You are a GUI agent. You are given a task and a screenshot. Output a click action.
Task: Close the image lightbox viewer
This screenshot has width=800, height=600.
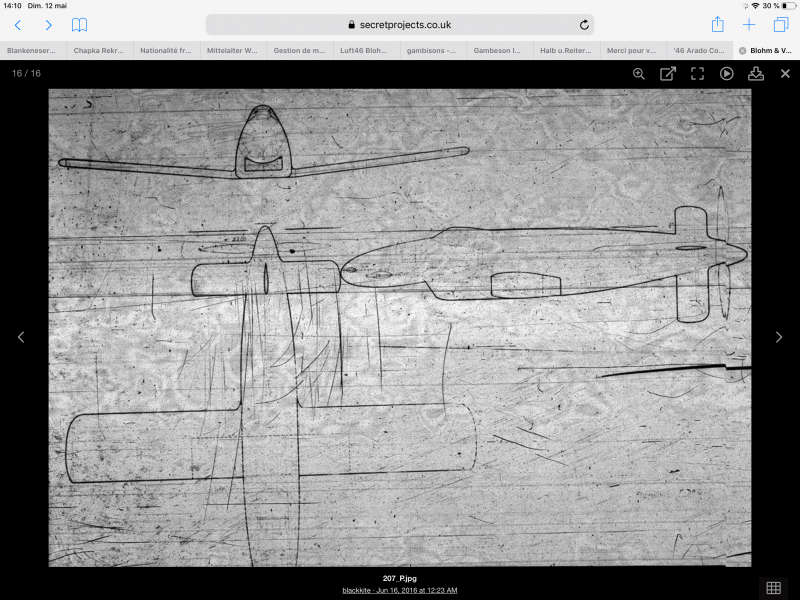coord(785,73)
